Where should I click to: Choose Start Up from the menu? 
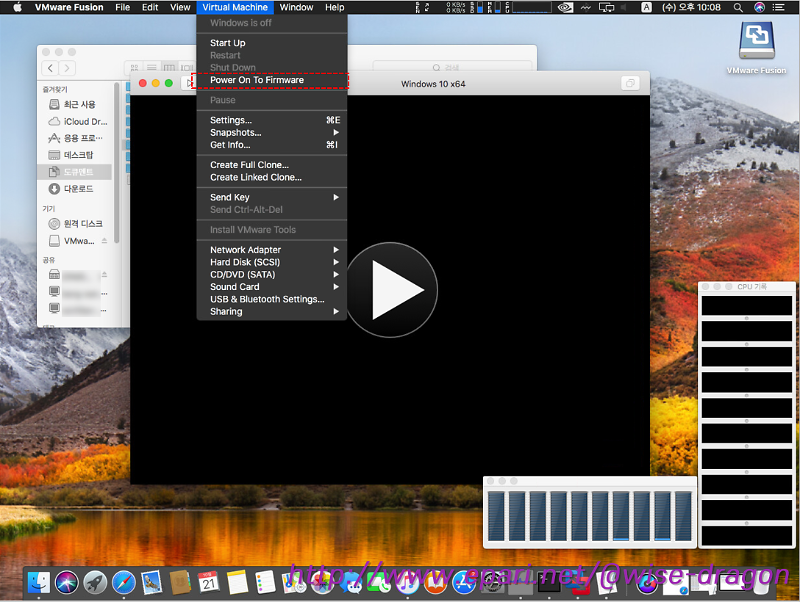tap(271, 43)
